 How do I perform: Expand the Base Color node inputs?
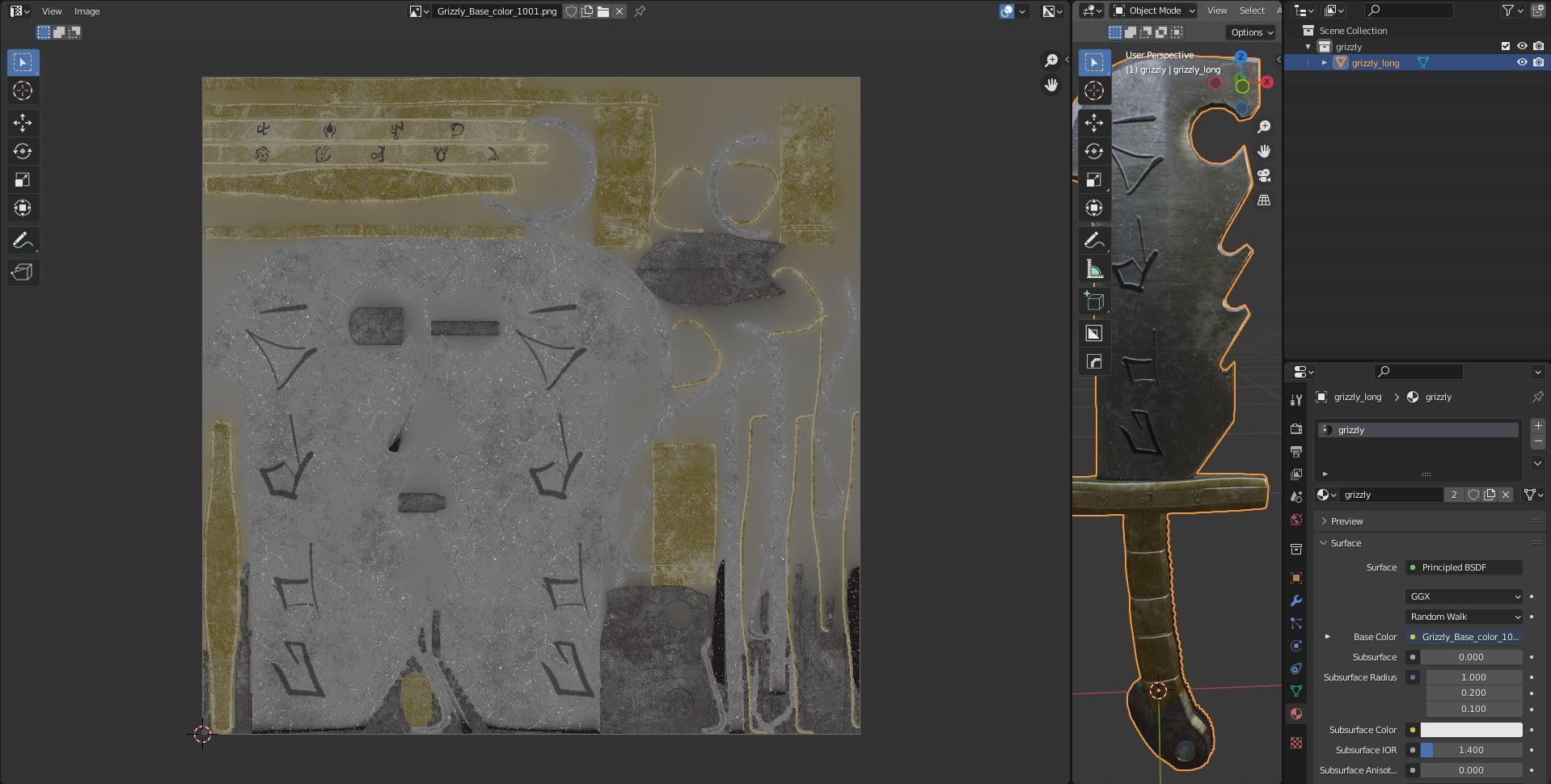[x=1327, y=637]
